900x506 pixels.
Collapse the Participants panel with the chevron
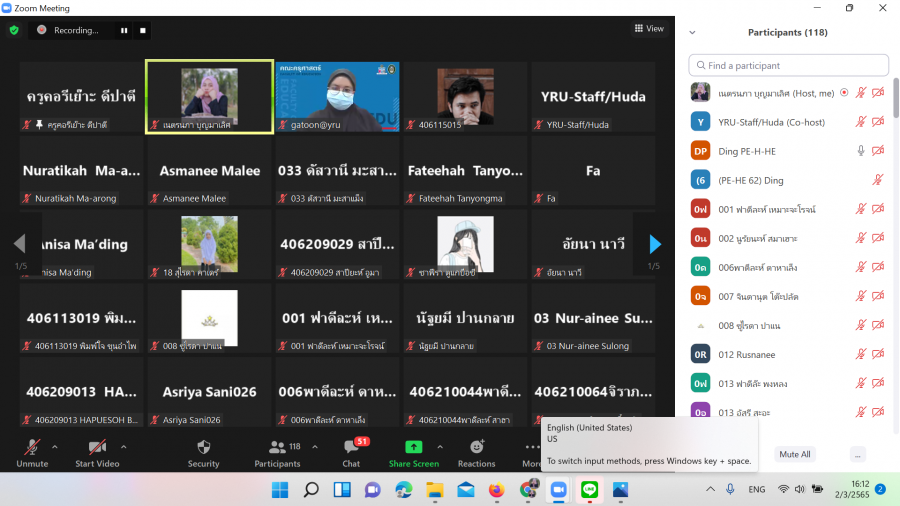coord(692,32)
